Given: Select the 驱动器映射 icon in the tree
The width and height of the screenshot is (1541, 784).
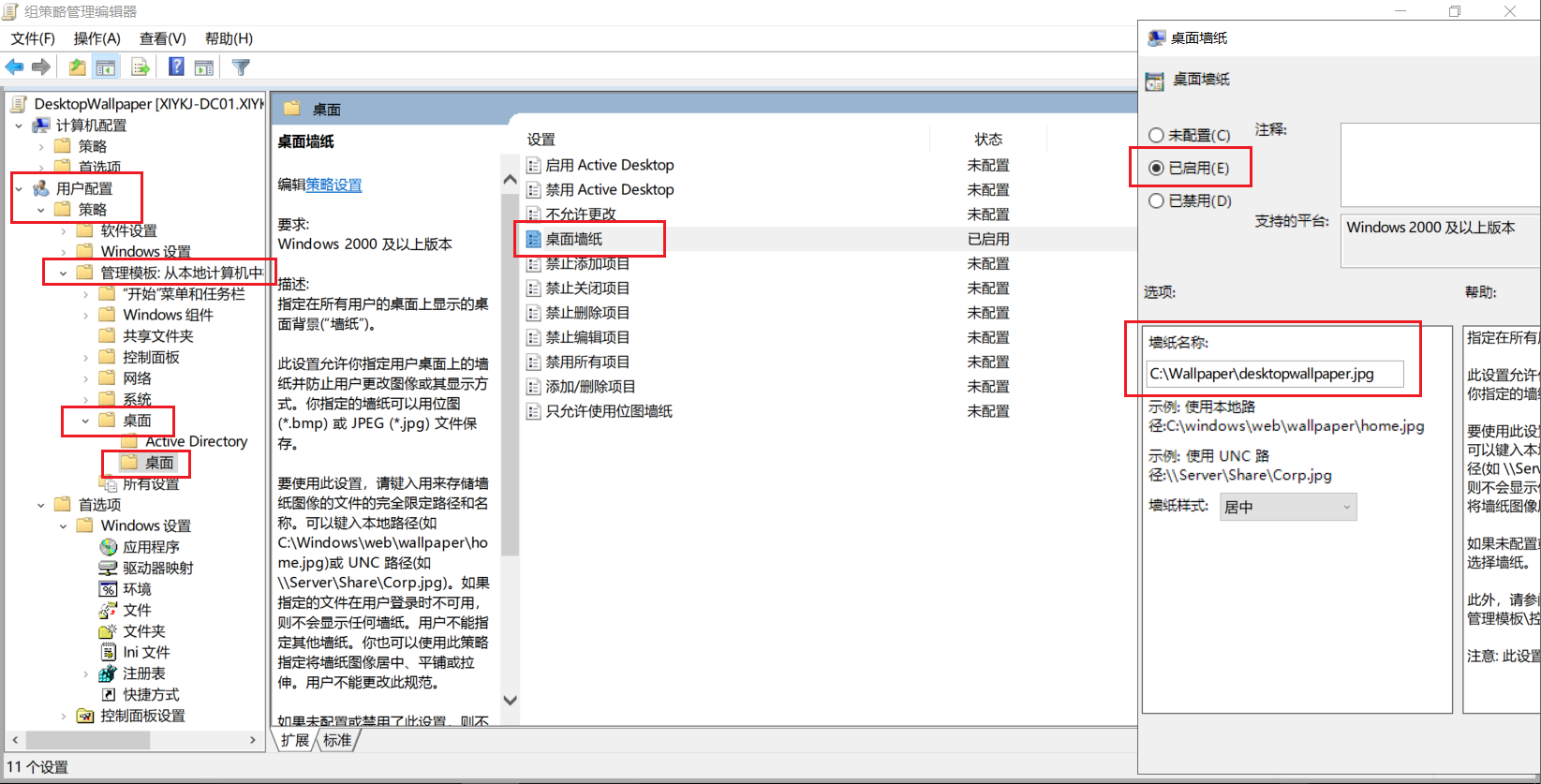Looking at the screenshot, I should tap(109, 569).
